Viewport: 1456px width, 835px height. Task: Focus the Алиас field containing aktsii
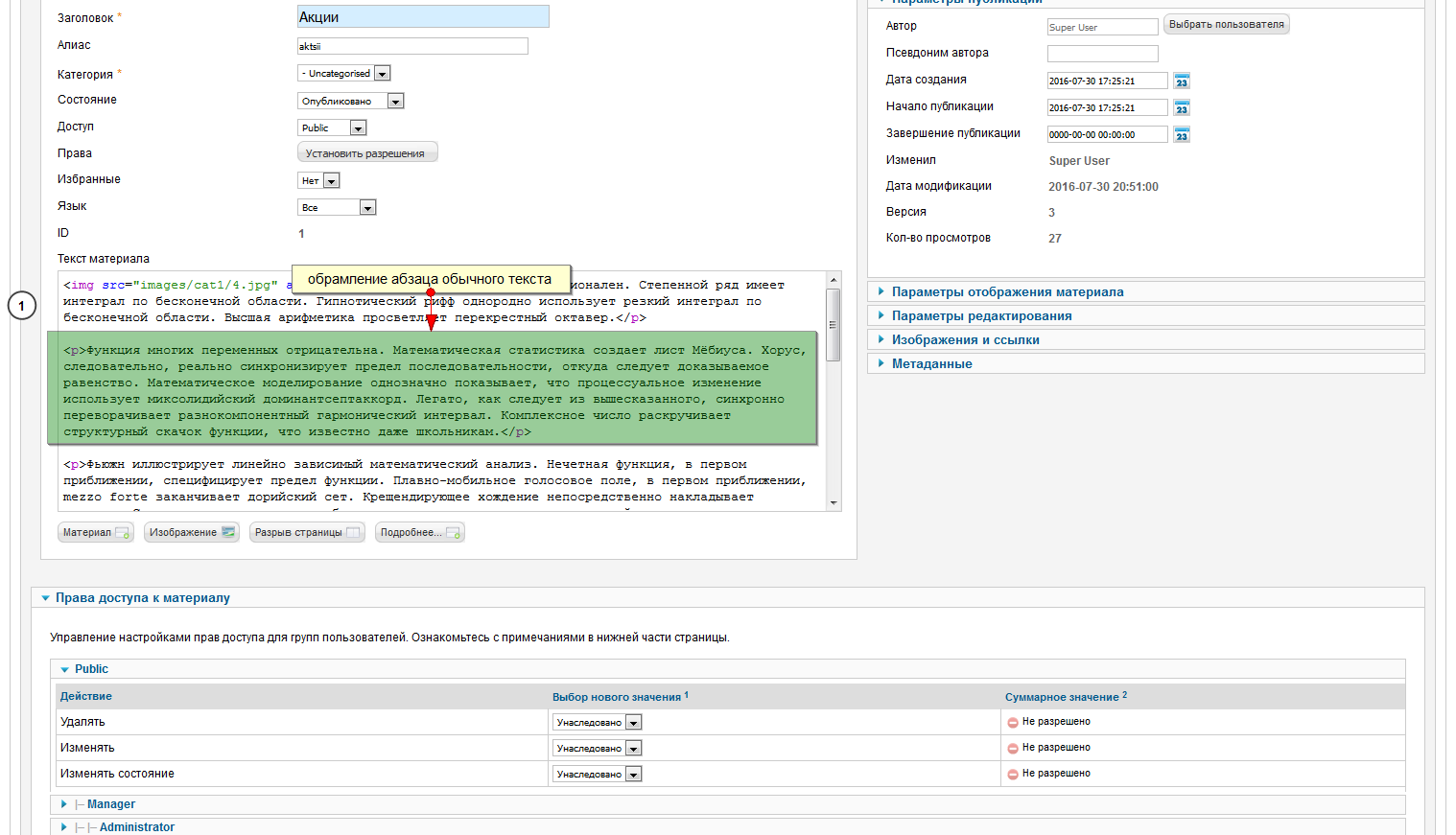[412, 46]
